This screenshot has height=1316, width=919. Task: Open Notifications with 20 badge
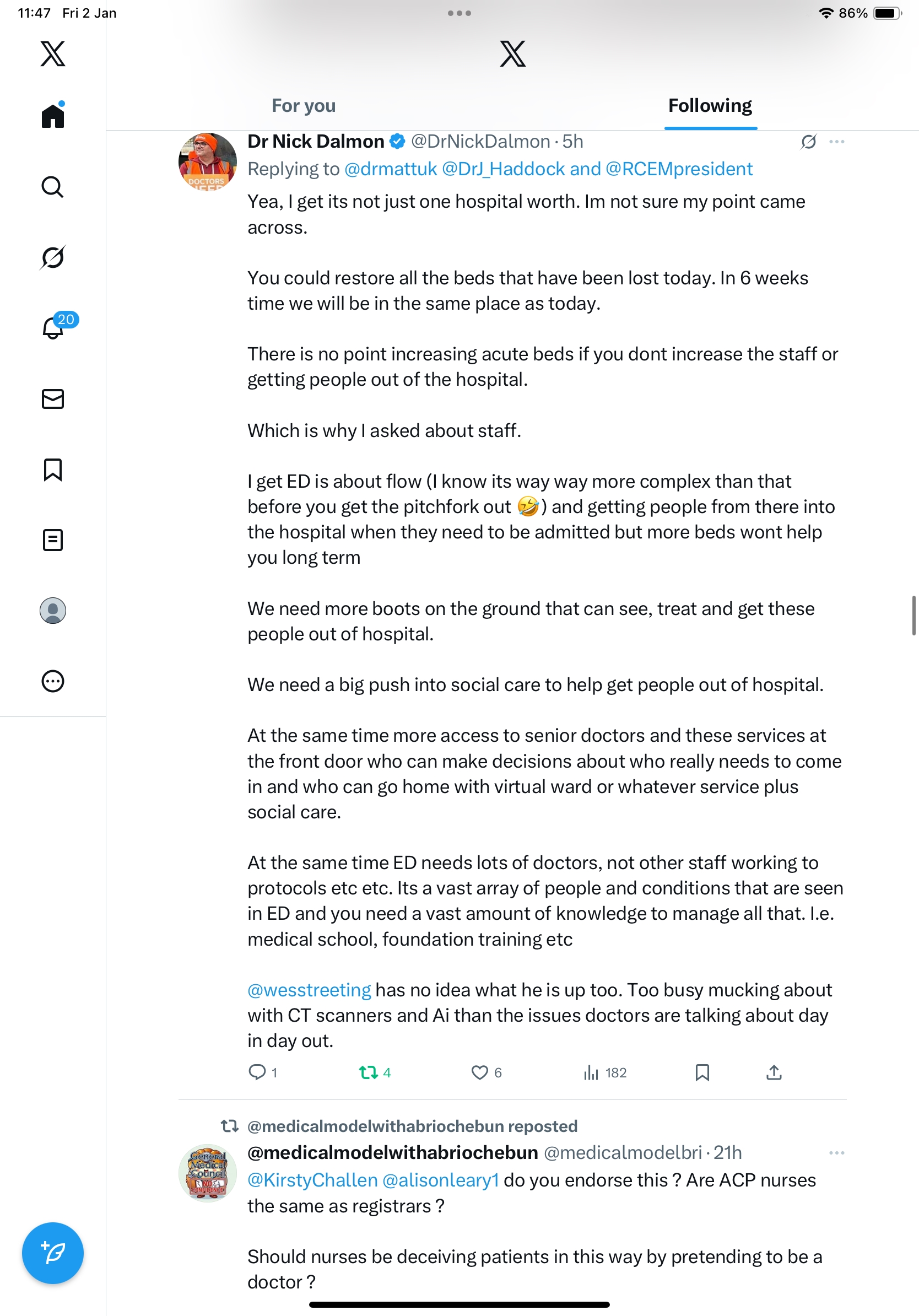click(54, 327)
